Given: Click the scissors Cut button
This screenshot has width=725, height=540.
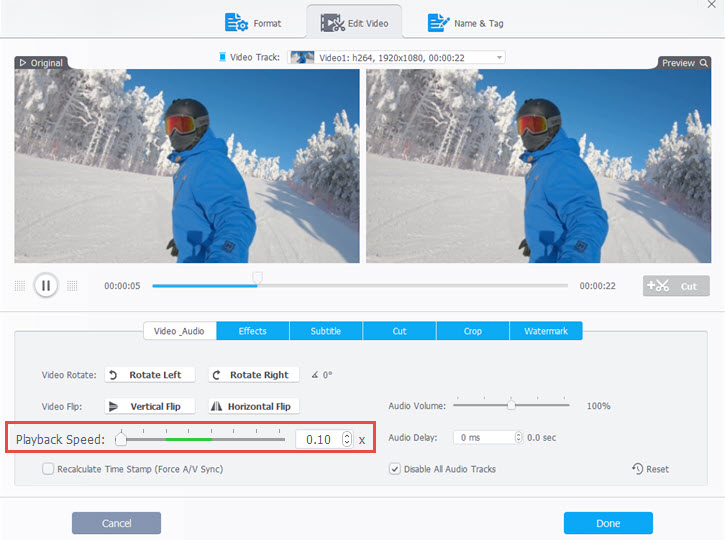Looking at the screenshot, I should (x=676, y=286).
